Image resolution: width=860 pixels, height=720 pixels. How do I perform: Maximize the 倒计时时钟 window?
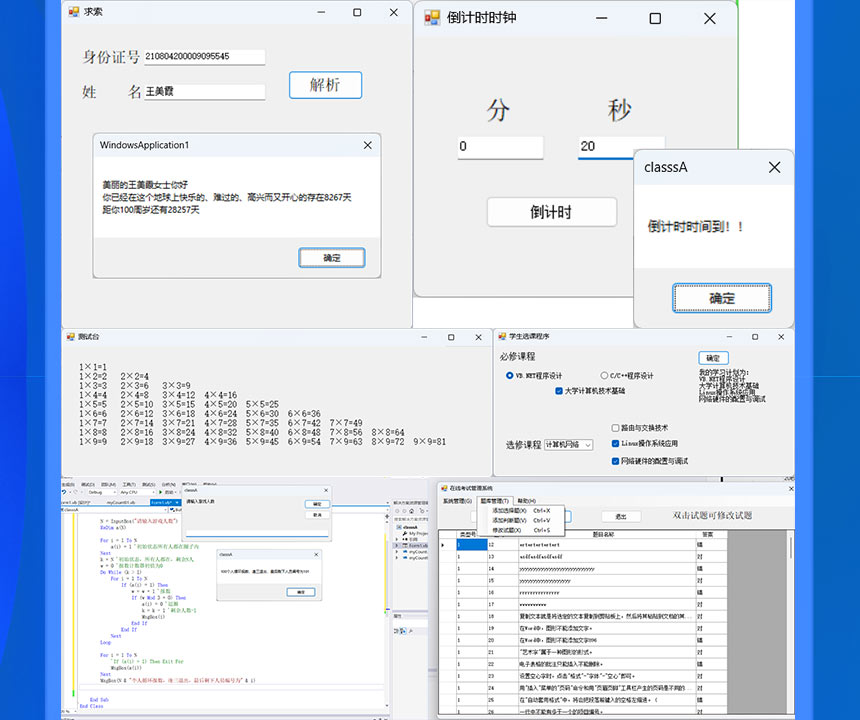pos(655,18)
